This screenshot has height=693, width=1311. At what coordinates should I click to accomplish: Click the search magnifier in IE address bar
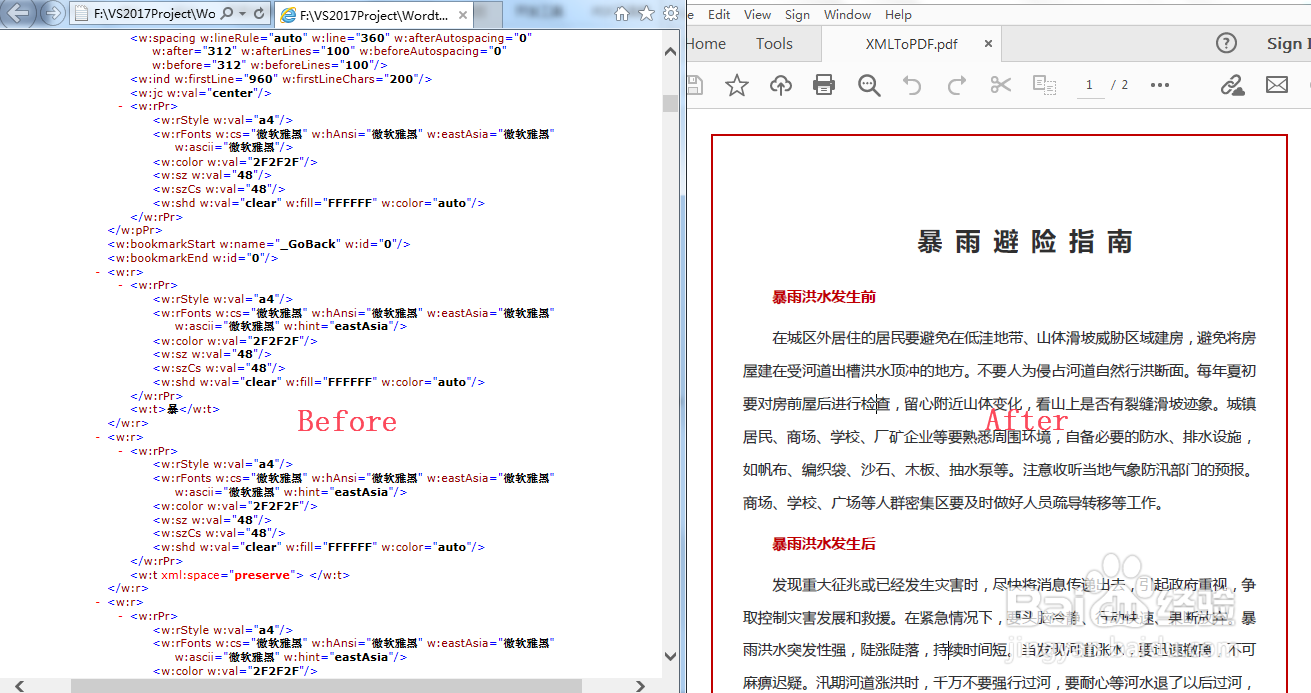pyautogui.click(x=227, y=14)
